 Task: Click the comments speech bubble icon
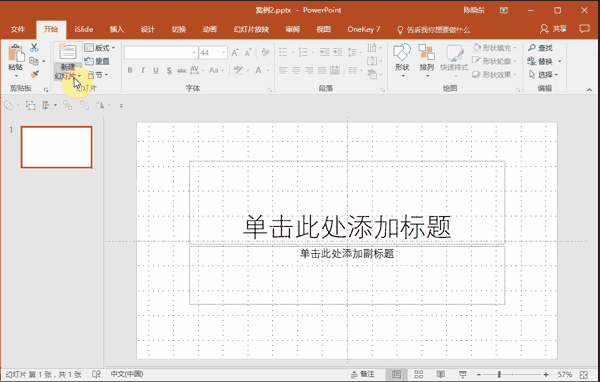(x=584, y=29)
